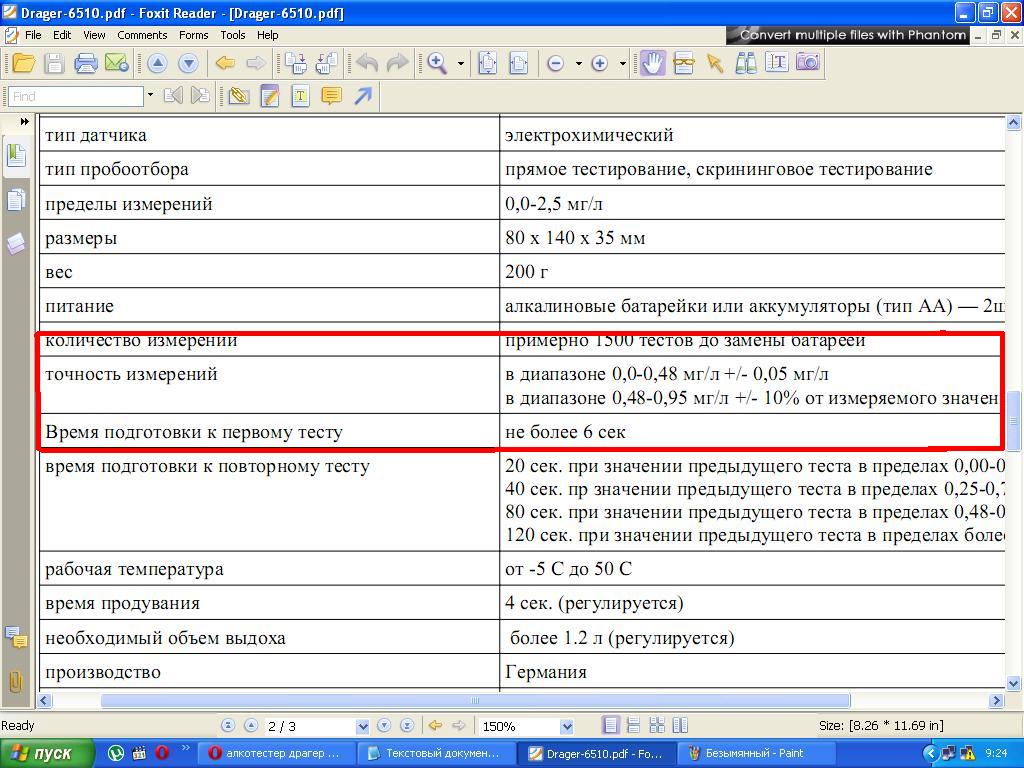The height and width of the screenshot is (768, 1024).
Task: Click the yellow Previous View arrow in the toolbar
Action: point(225,63)
